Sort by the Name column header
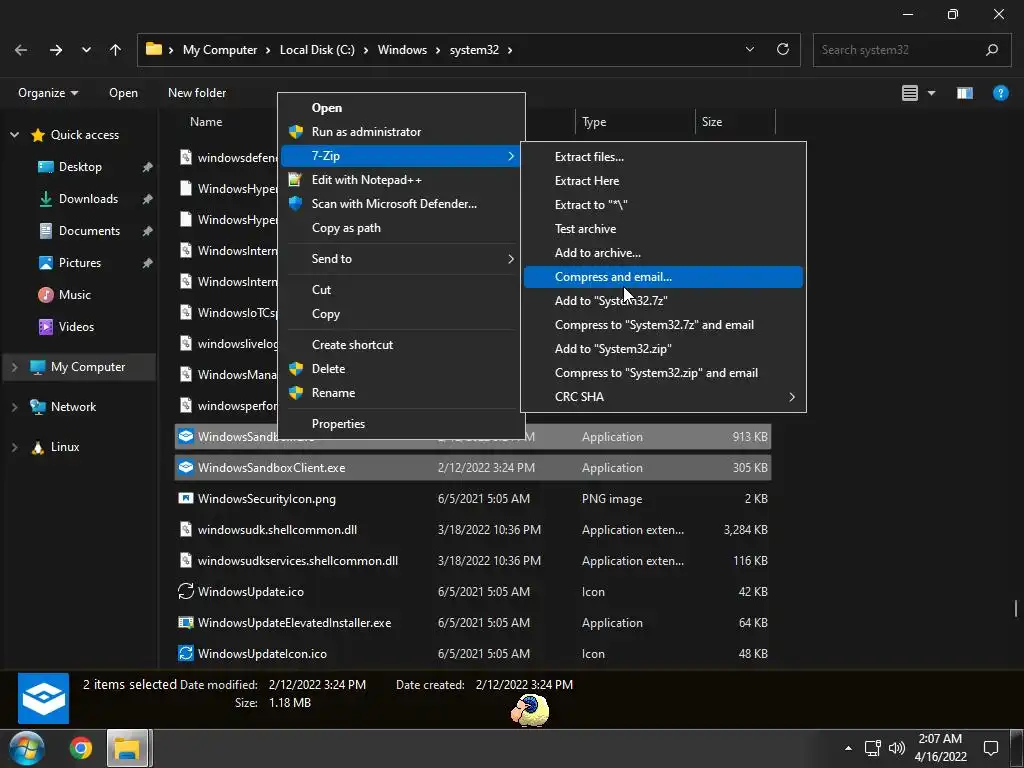Screen dimensions: 1024x768 (x=206, y=122)
